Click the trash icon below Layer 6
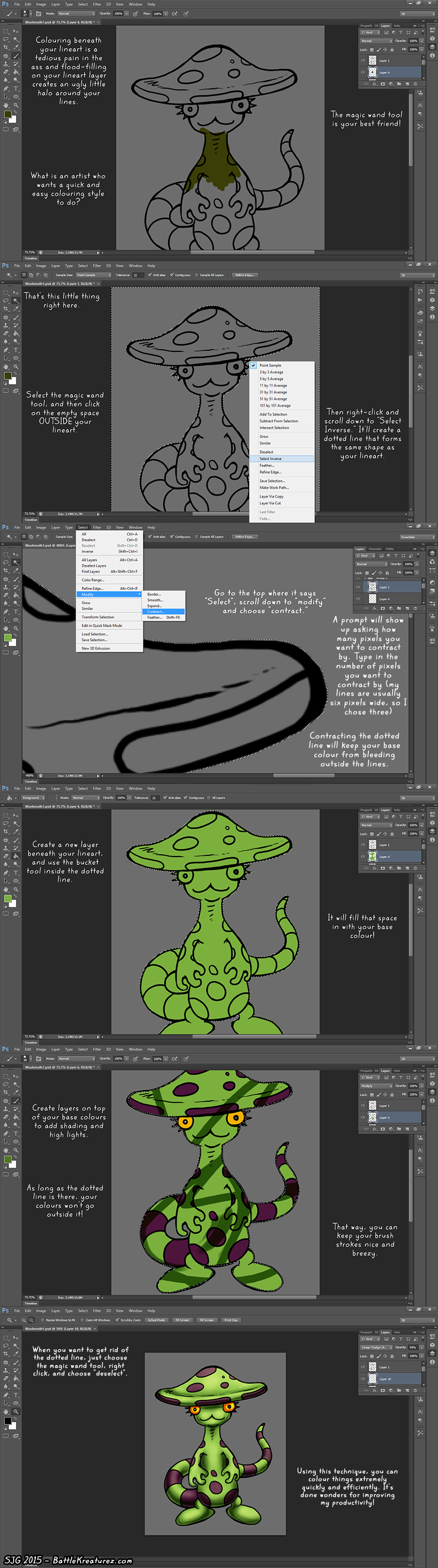Image resolution: width=438 pixels, height=1568 pixels. tap(417, 1129)
